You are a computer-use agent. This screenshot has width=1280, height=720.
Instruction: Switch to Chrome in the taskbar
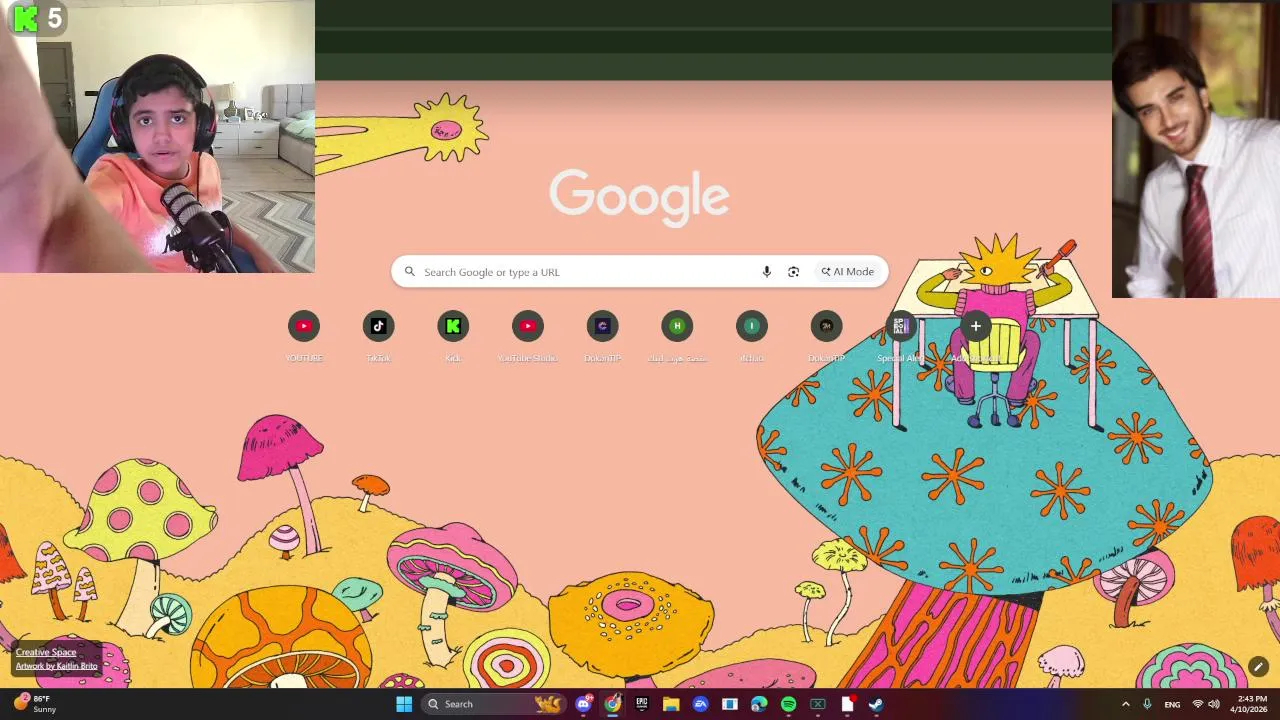point(612,704)
